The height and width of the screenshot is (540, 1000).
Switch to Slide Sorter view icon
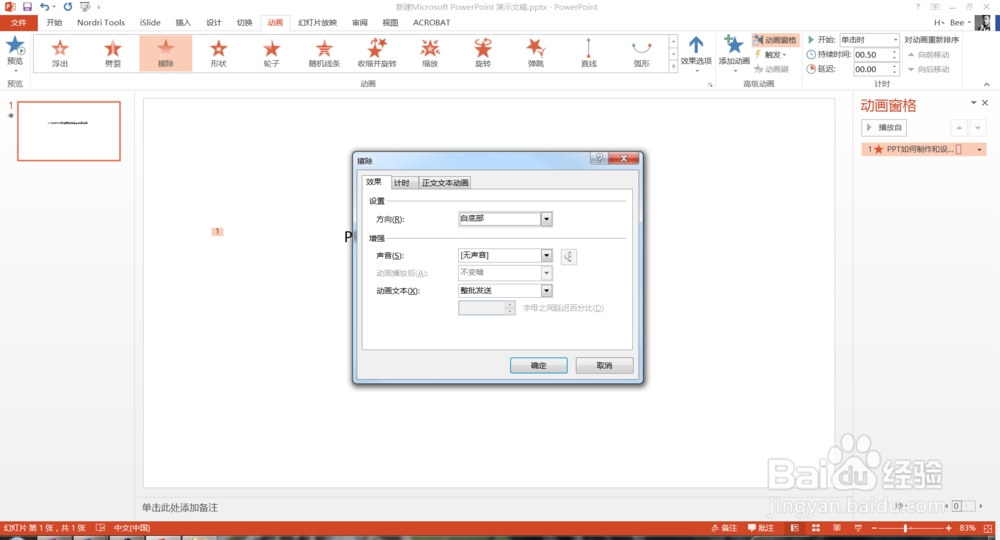coord(816,528)
